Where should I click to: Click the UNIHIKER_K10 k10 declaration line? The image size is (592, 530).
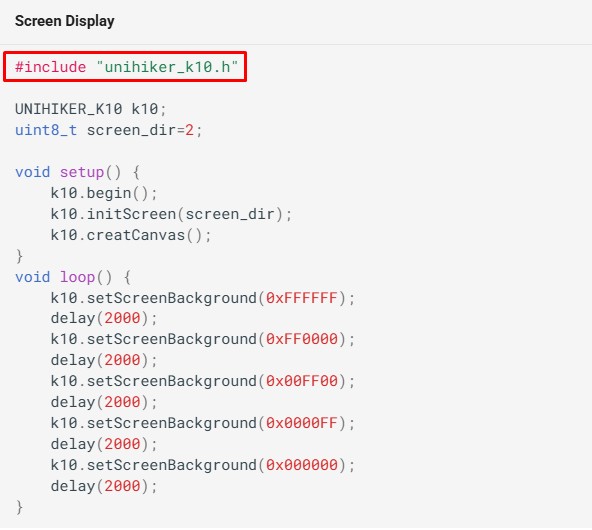point(91,109)
